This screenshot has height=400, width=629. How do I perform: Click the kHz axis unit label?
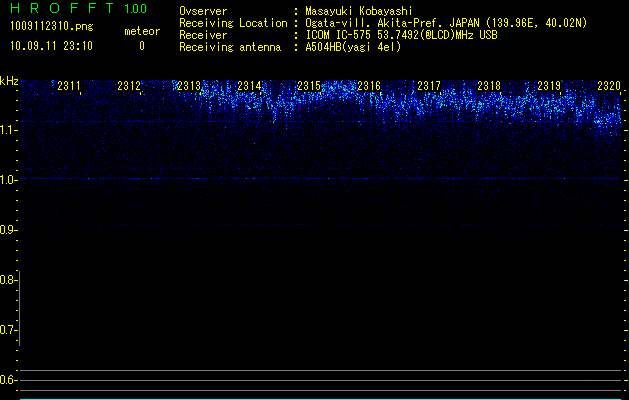pyautogui.click(x=9, y=81)
